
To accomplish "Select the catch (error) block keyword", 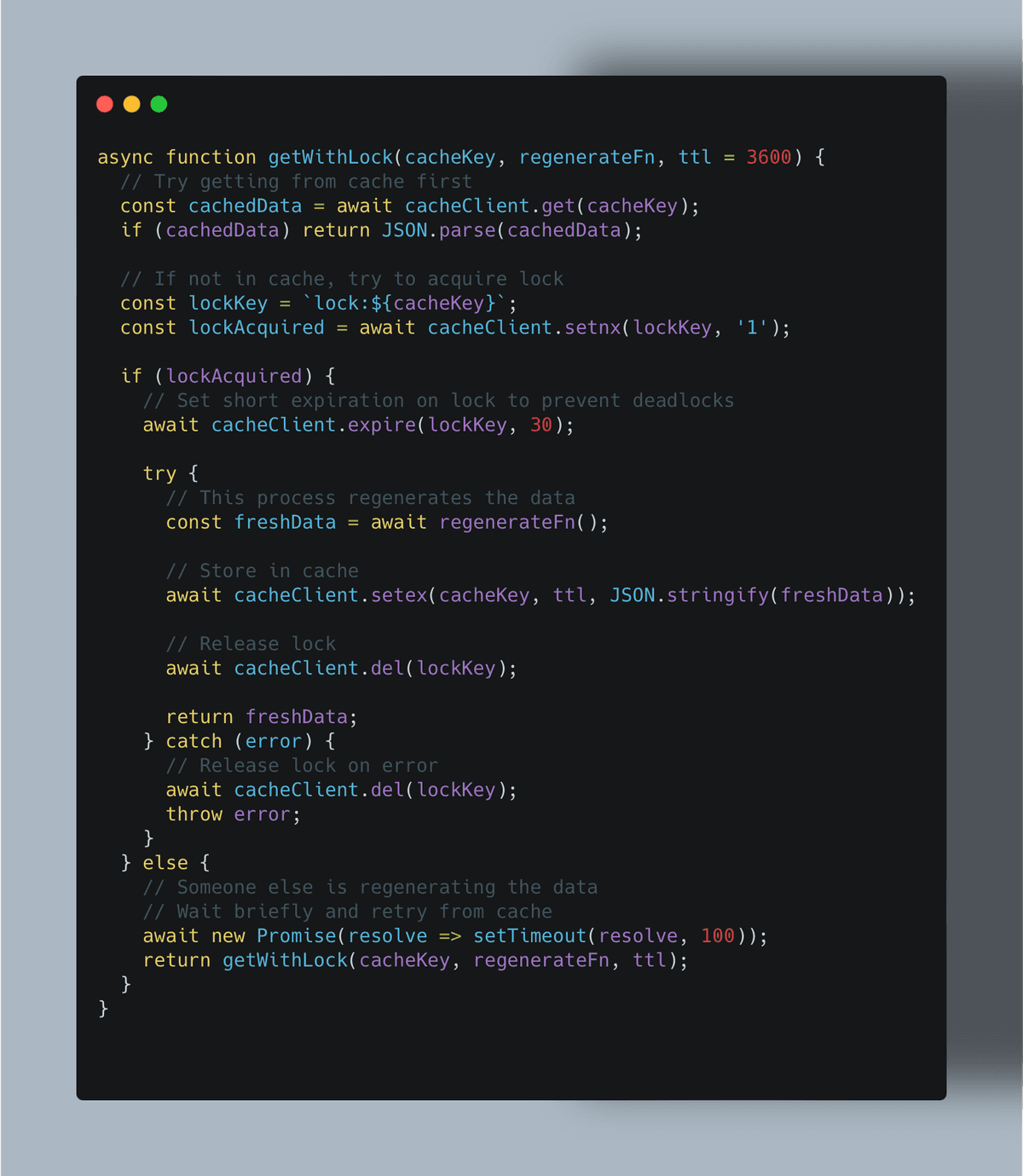I will pyautogui.click(x=194, y=741).
